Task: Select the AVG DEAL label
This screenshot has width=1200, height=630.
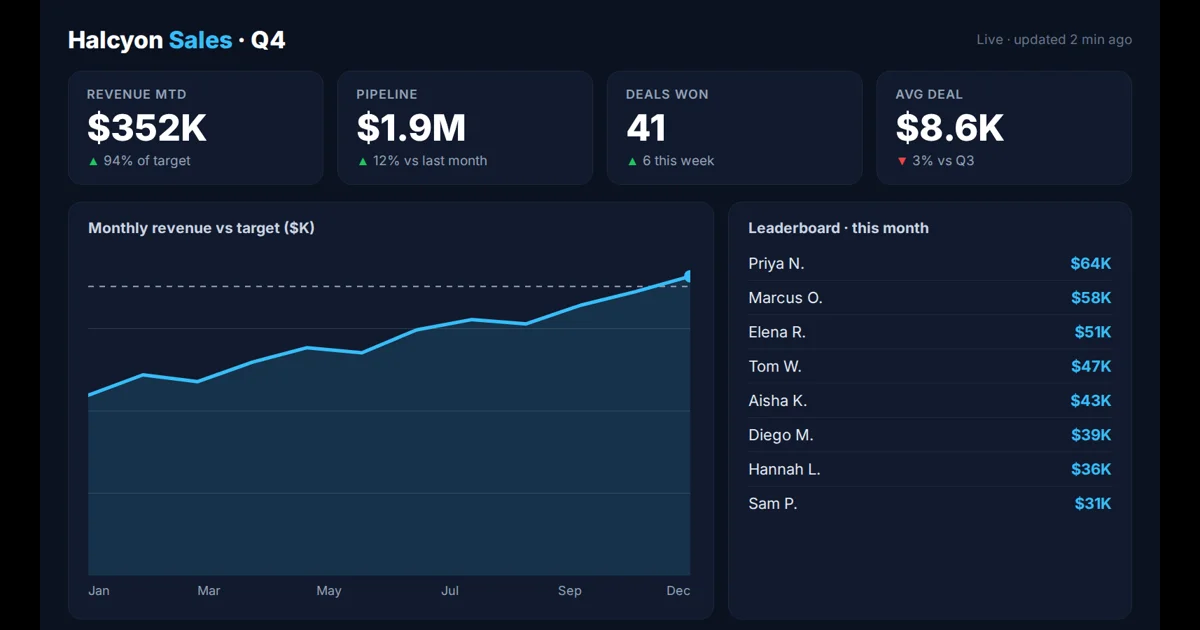Action: coord(929,94)
